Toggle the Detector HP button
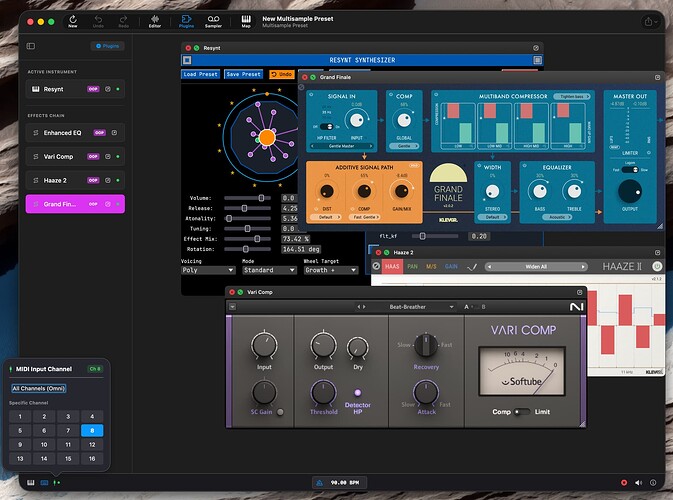The image size is (673, 500). point(358,392)
